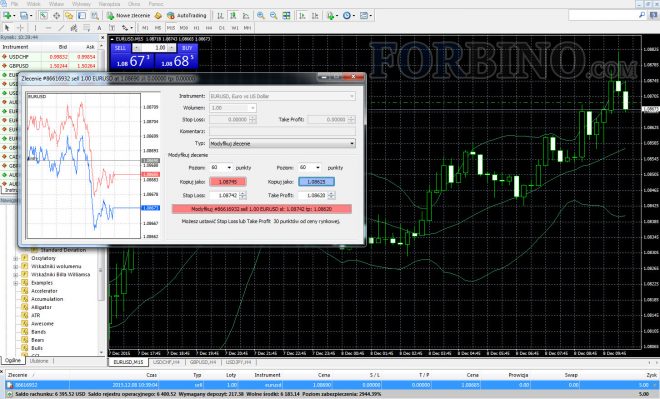660x399 pixels.
Task: Click the tile windows grid icon
Action: click(x=286, y=16)
